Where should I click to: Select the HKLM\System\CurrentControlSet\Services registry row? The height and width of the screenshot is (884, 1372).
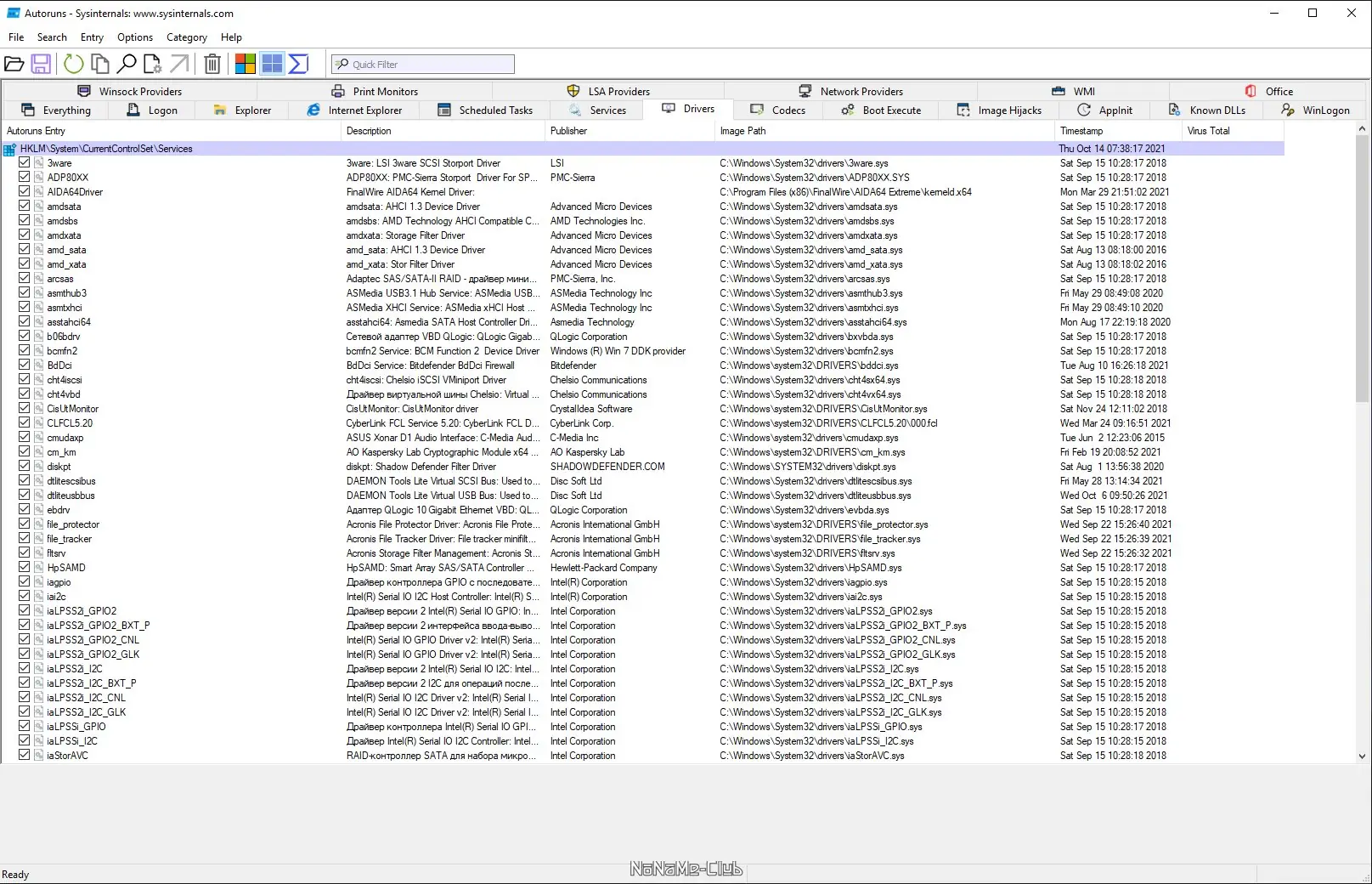pos(643,149)
